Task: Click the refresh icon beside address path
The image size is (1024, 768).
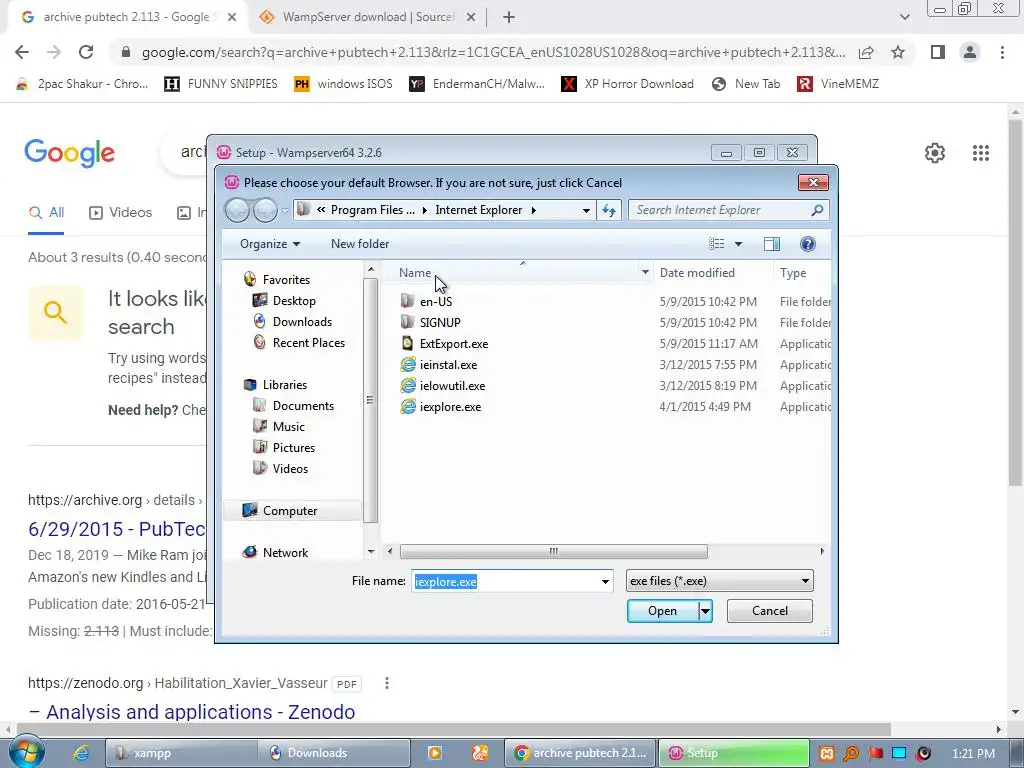Action: click(609, 210)
